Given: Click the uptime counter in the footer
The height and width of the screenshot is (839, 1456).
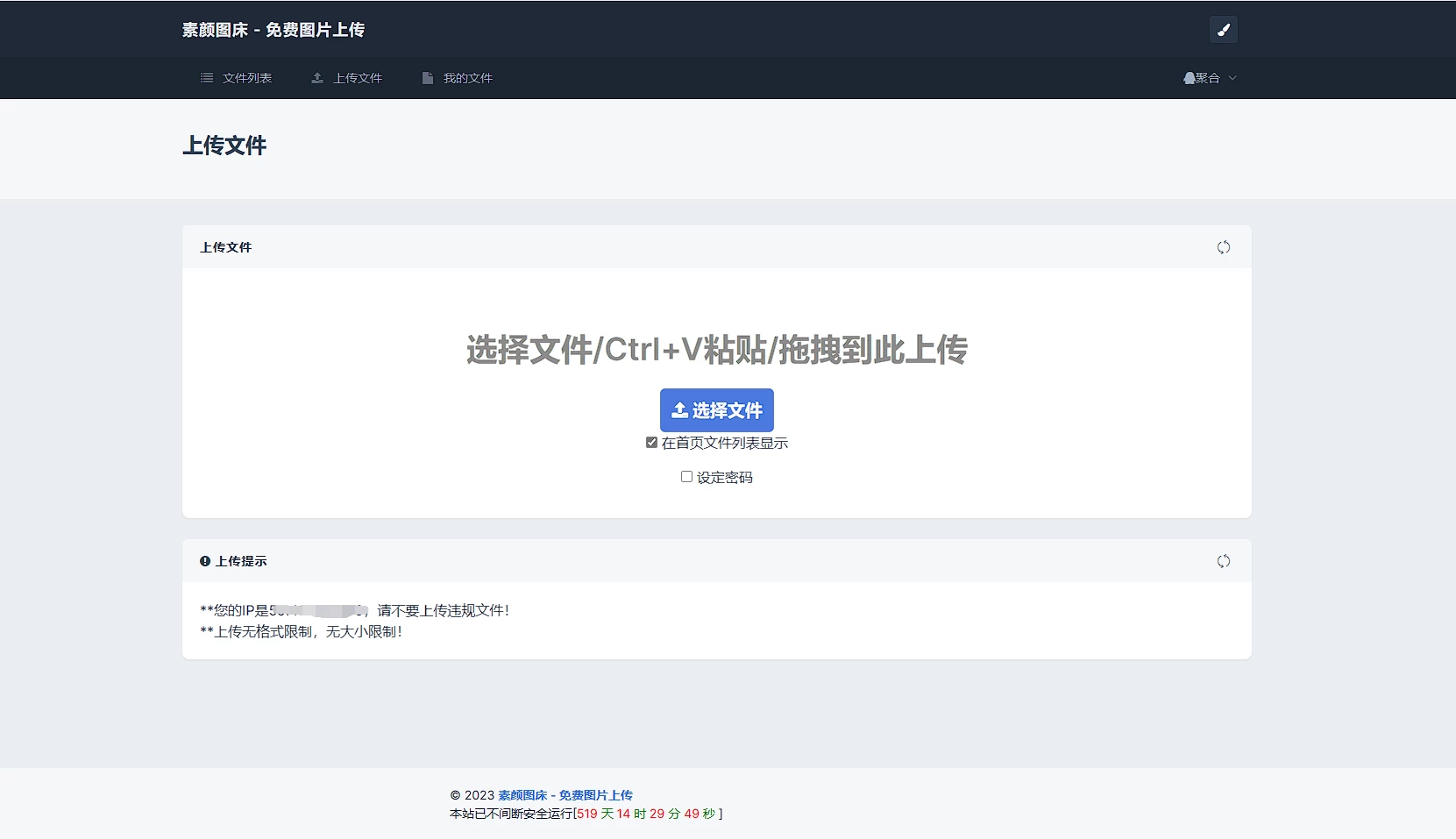Looking at the screenshot, I should (x=649, y=814).
